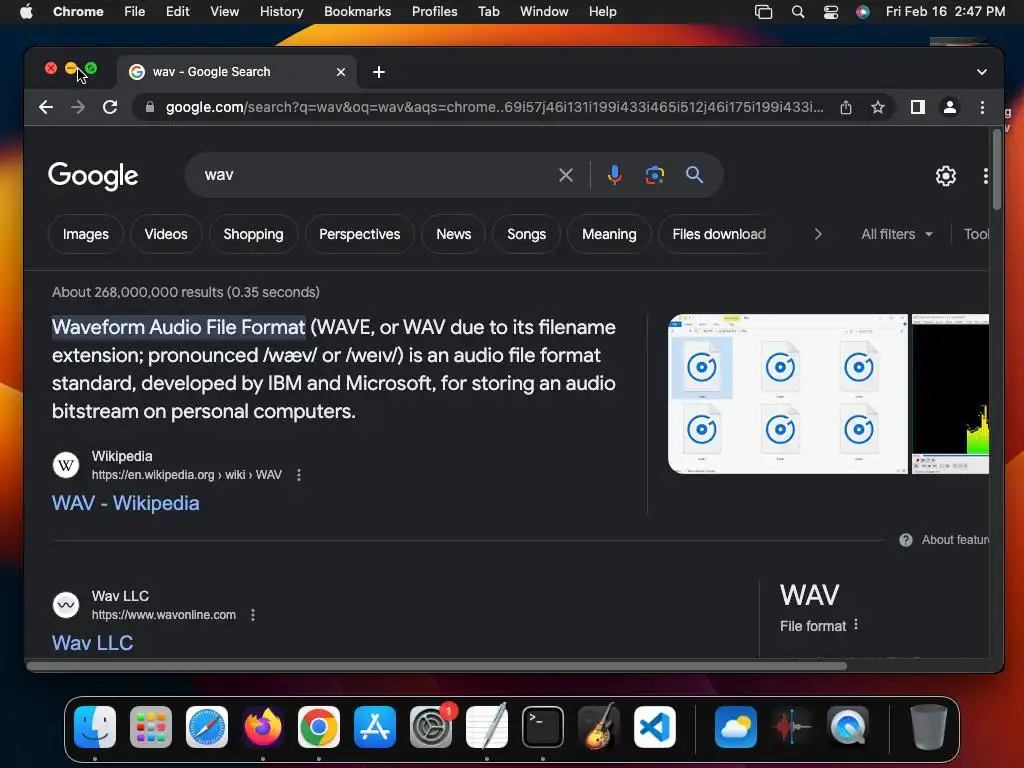The image size is (1024, 768).
Task: Click the horizontal scrollbar at window bottom
Action: (x=436, y=666)
